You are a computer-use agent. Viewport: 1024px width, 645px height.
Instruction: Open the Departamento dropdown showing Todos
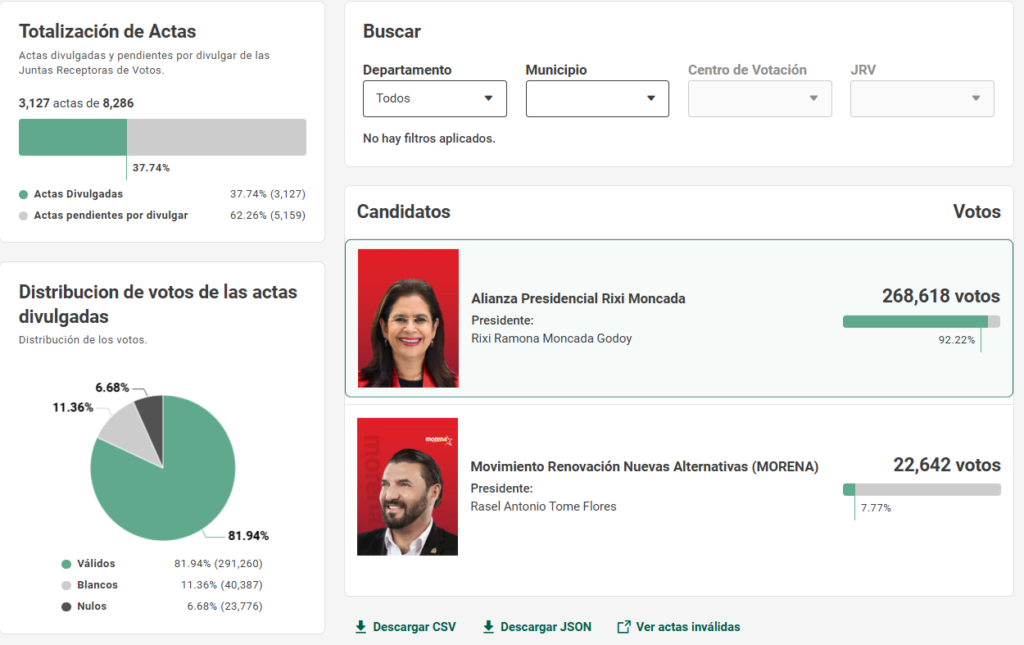[435, 99]
